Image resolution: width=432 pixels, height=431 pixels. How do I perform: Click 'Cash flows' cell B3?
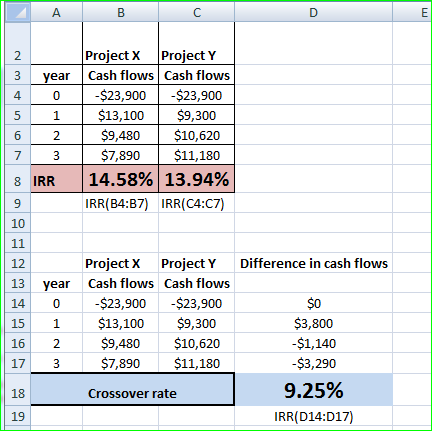(121, 75)
